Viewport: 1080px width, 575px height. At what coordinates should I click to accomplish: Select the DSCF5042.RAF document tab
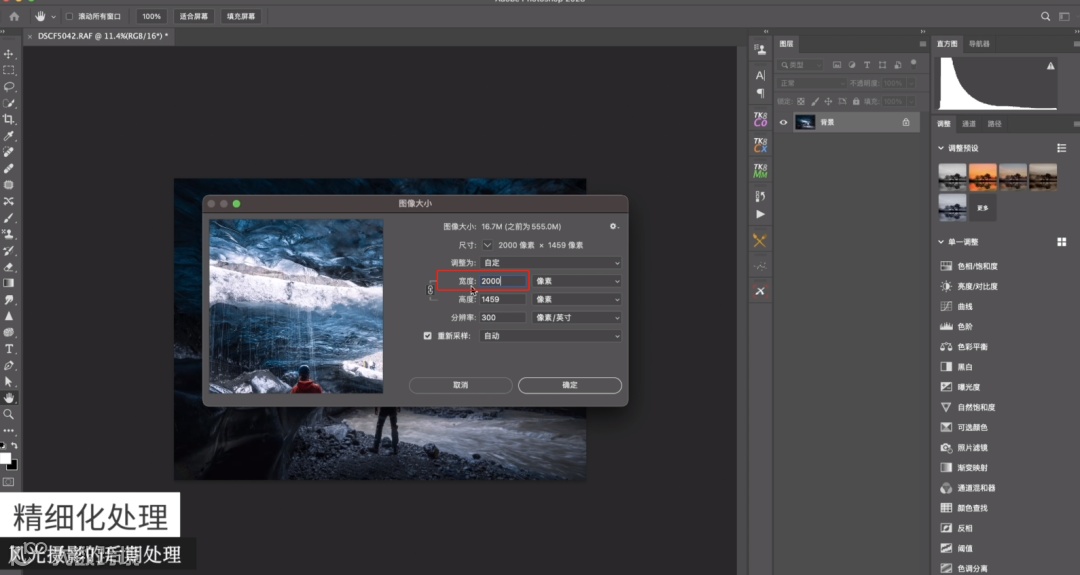click(x=103, y=36)
